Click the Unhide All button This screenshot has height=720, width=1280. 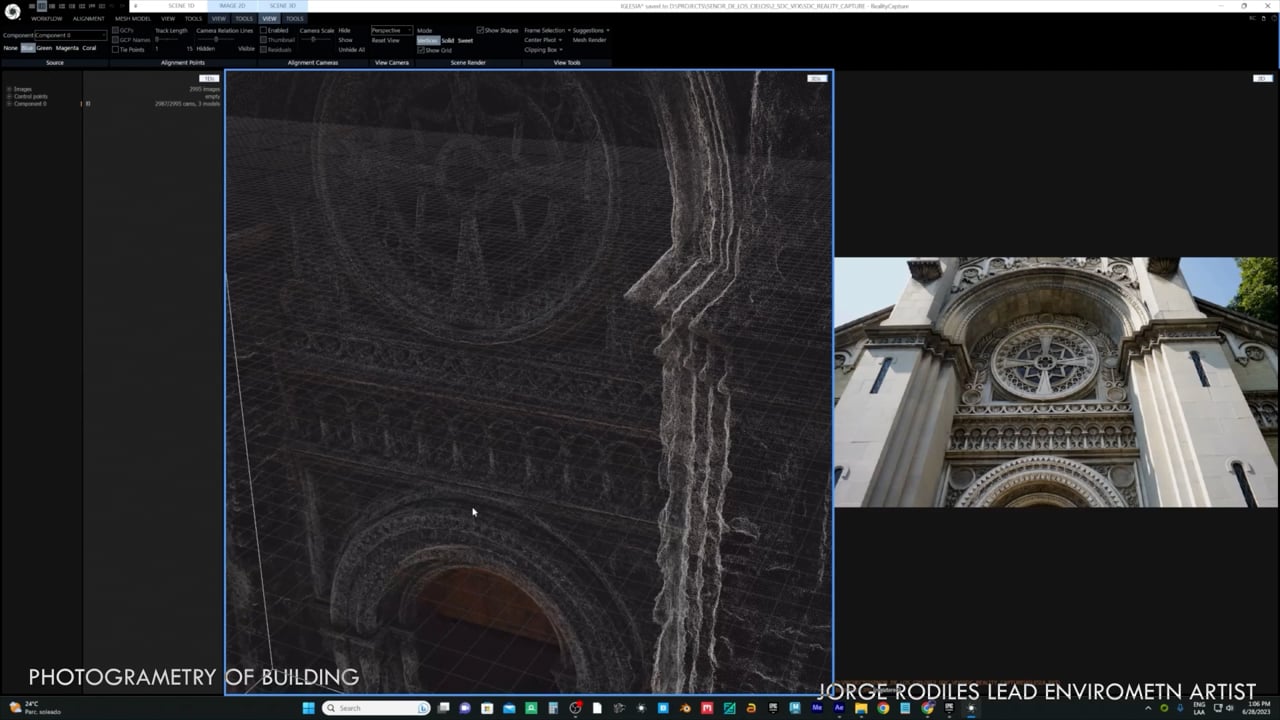pos(350,49)
